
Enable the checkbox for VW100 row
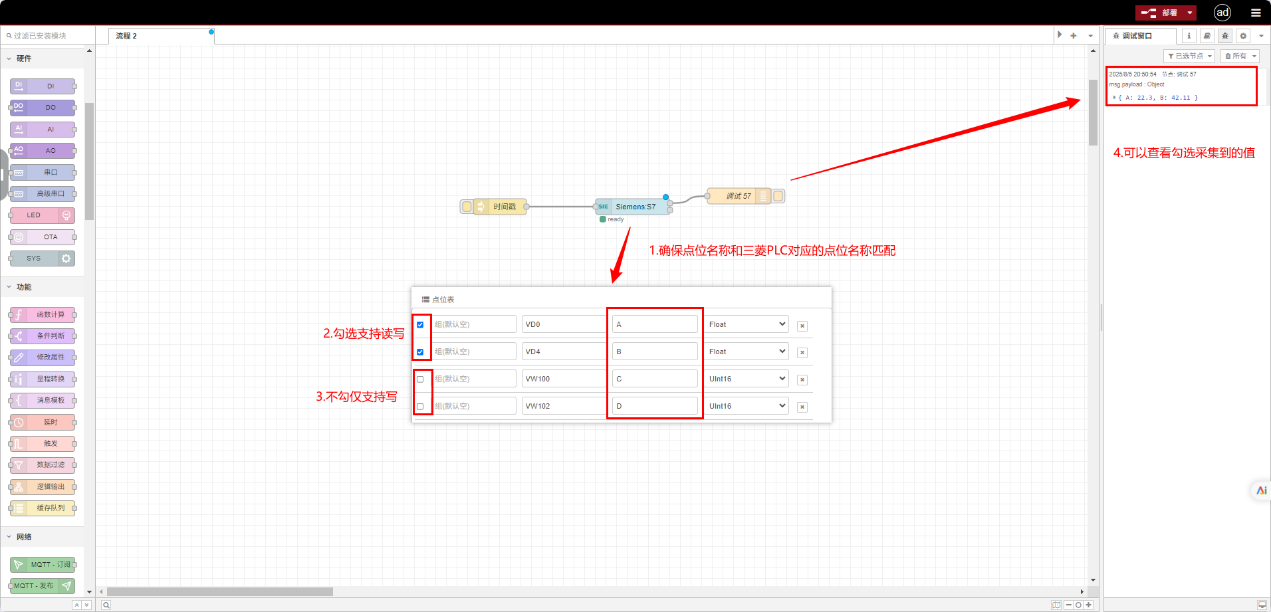point(420,379)
